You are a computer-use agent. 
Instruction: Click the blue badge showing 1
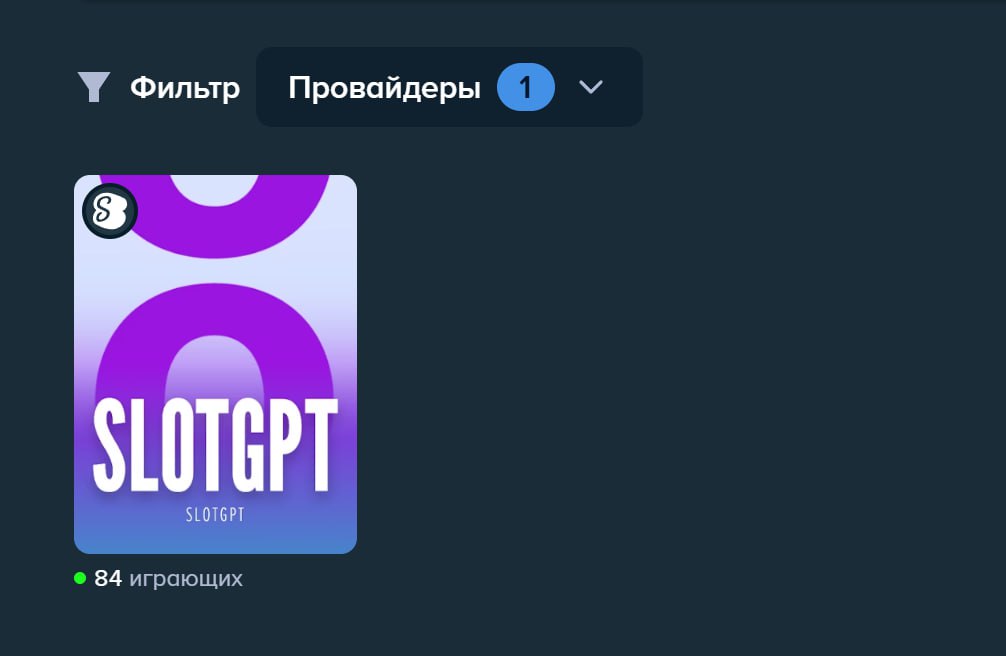pyautogui.click(x=525, y=87)
